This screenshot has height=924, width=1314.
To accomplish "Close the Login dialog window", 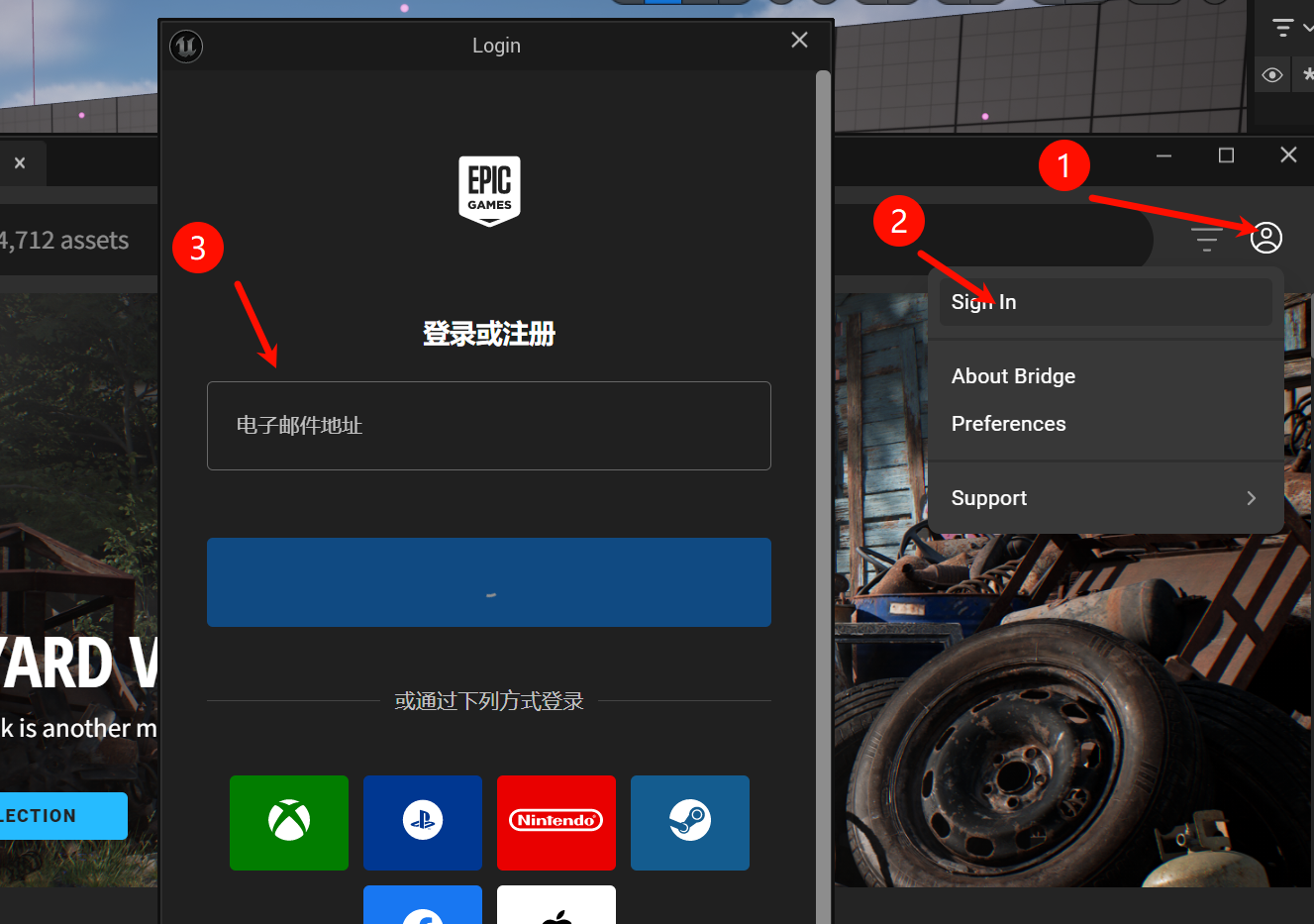I will pyautogui.click(x=799, y=40).
